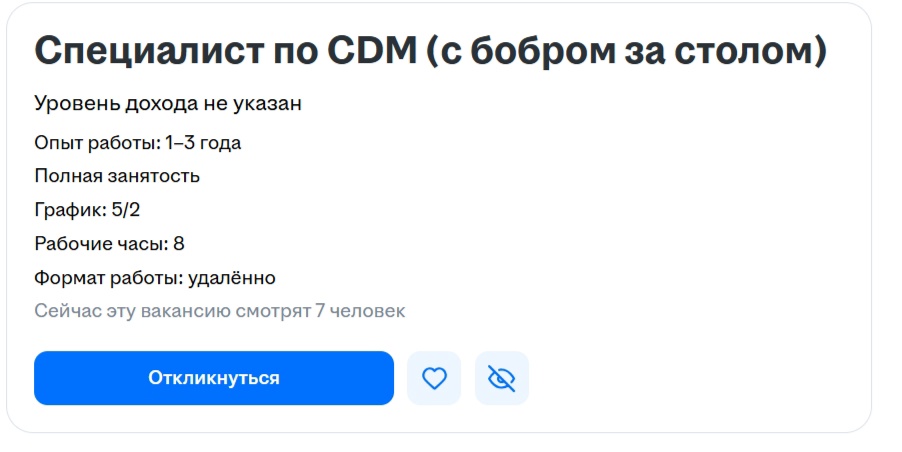Add the vacancy to favorites with the heart icon

coord(434,378)
